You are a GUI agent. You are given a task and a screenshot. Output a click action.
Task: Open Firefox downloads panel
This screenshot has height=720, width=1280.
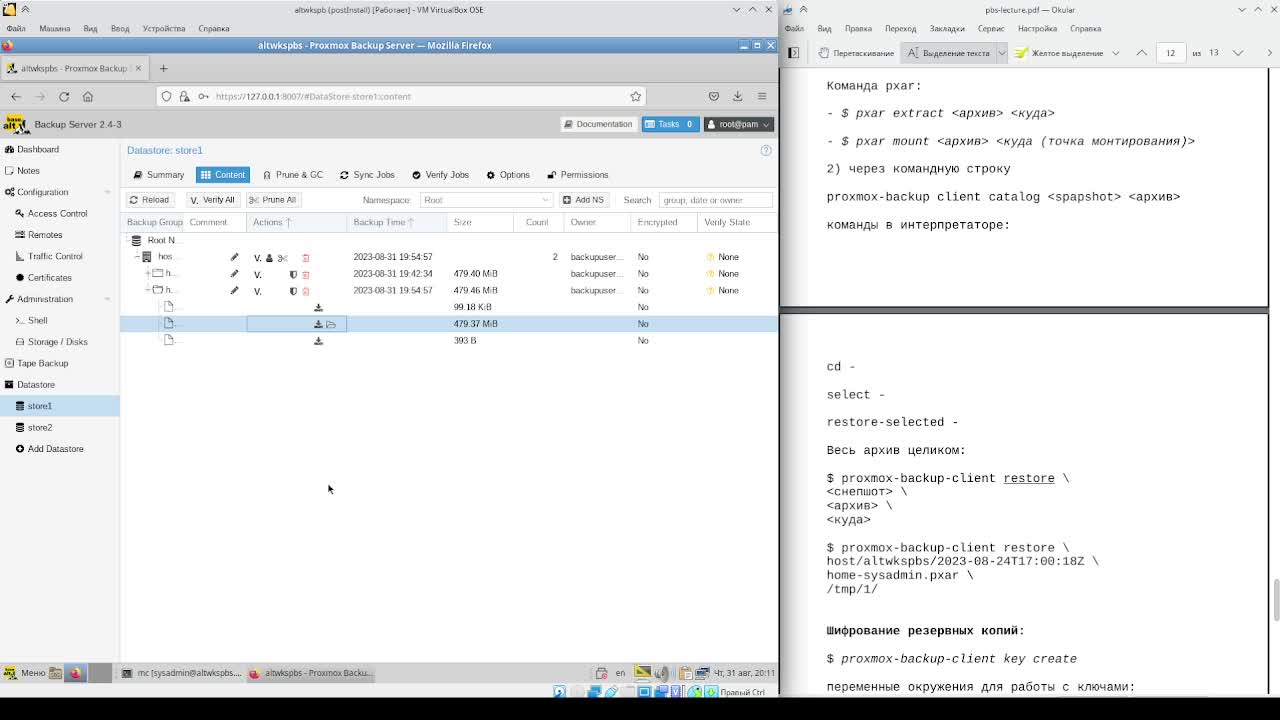737,96
